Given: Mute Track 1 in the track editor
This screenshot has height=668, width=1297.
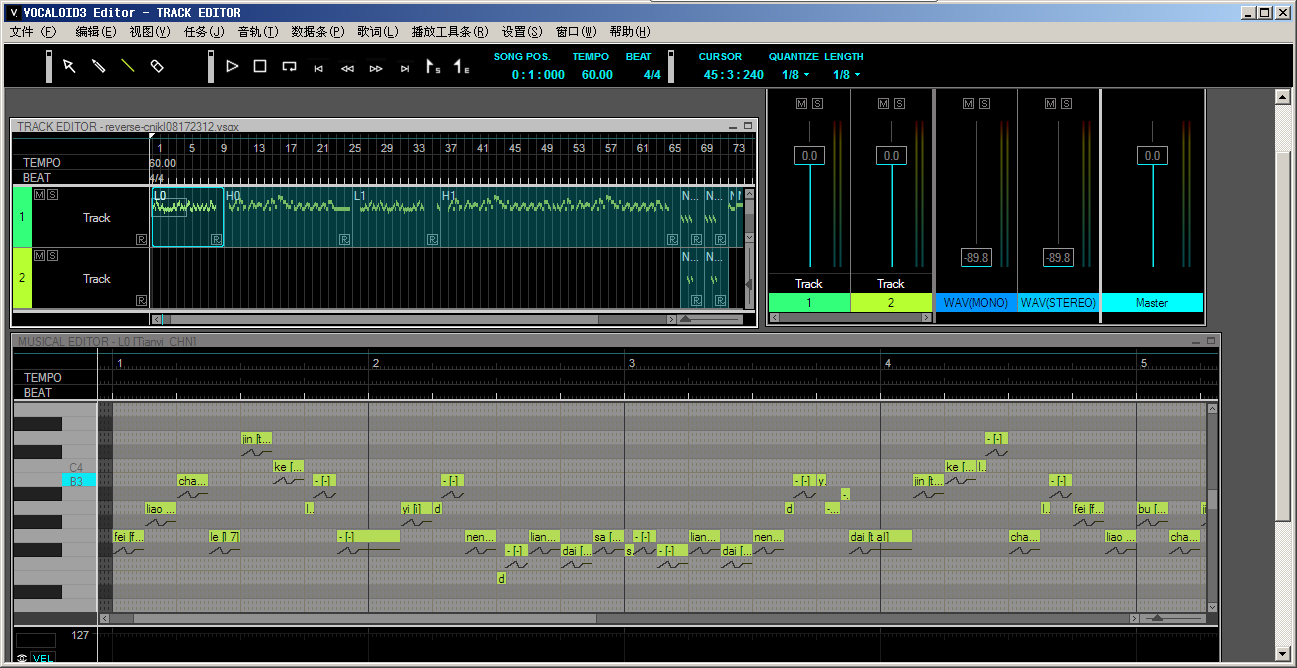Looking at the screenshot, I should [x=39, y=194].
